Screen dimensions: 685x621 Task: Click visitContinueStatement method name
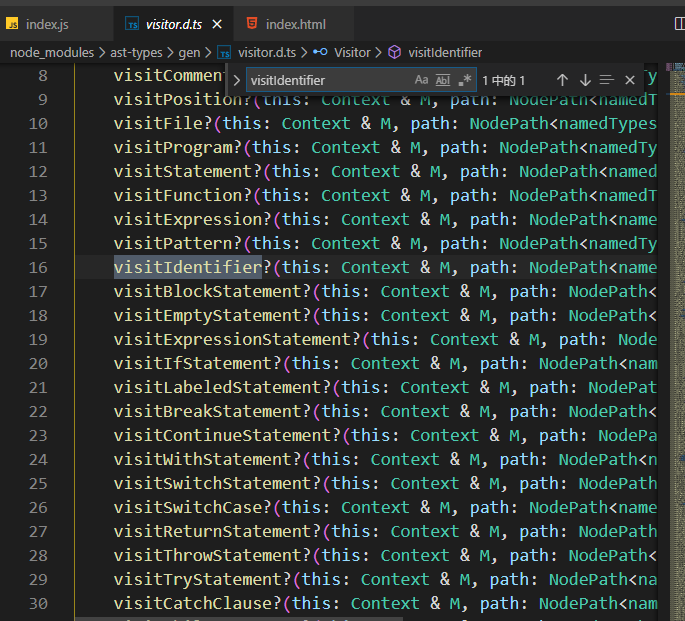coord(222,436)
